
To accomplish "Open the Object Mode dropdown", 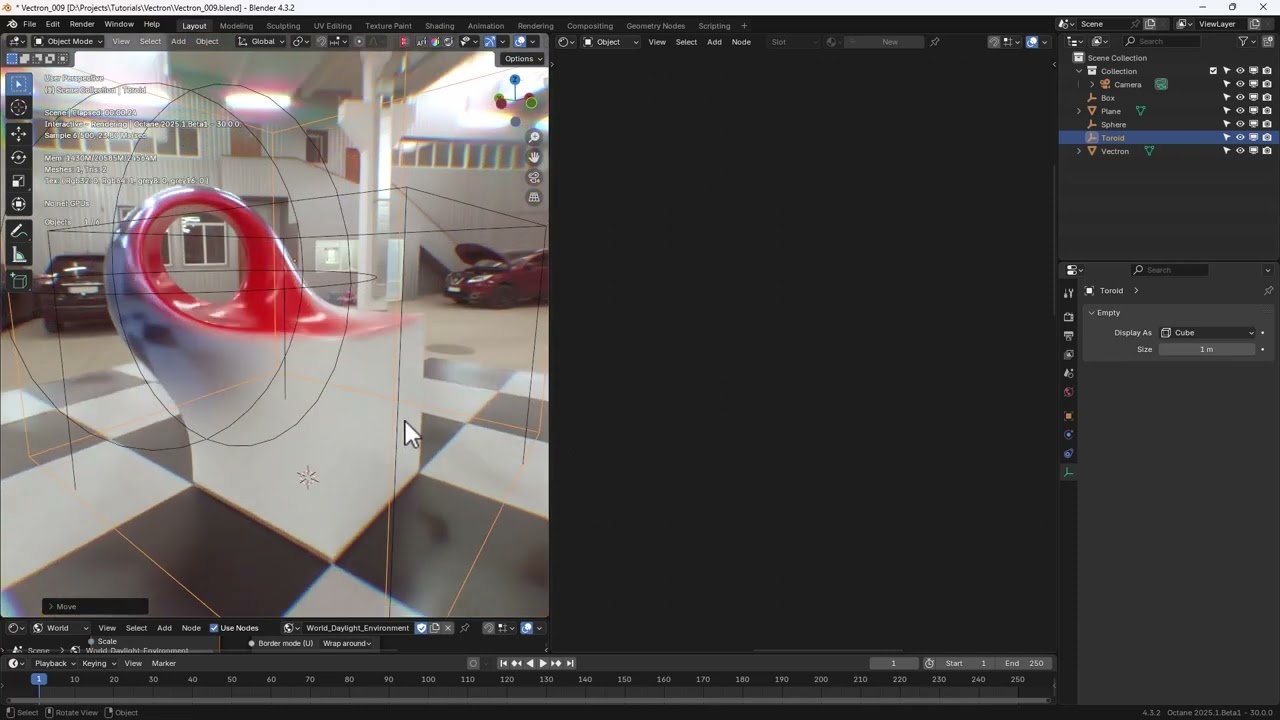I will 68,41.
